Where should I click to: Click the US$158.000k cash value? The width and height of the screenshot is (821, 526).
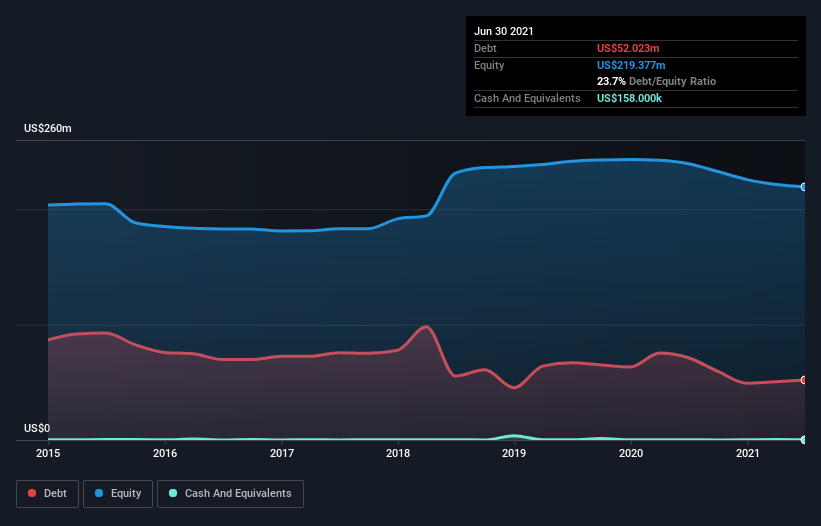[629, 98]
